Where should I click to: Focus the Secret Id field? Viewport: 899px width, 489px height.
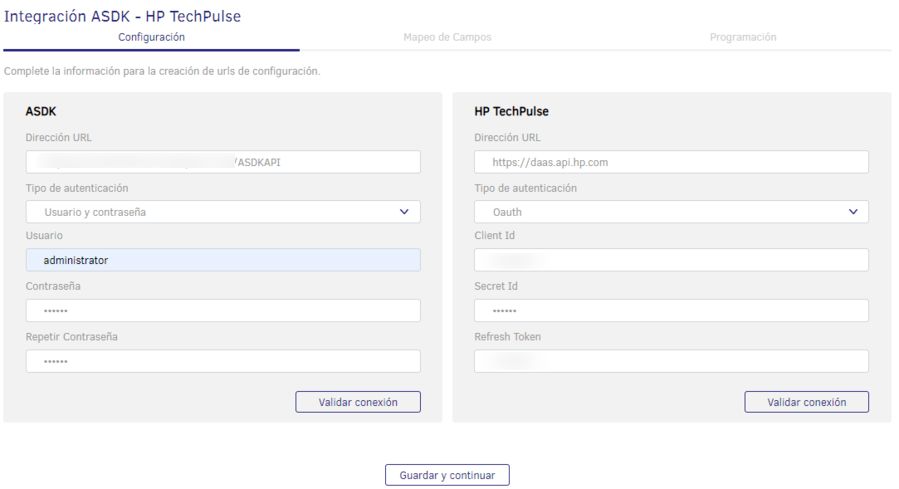click(671, 311)
